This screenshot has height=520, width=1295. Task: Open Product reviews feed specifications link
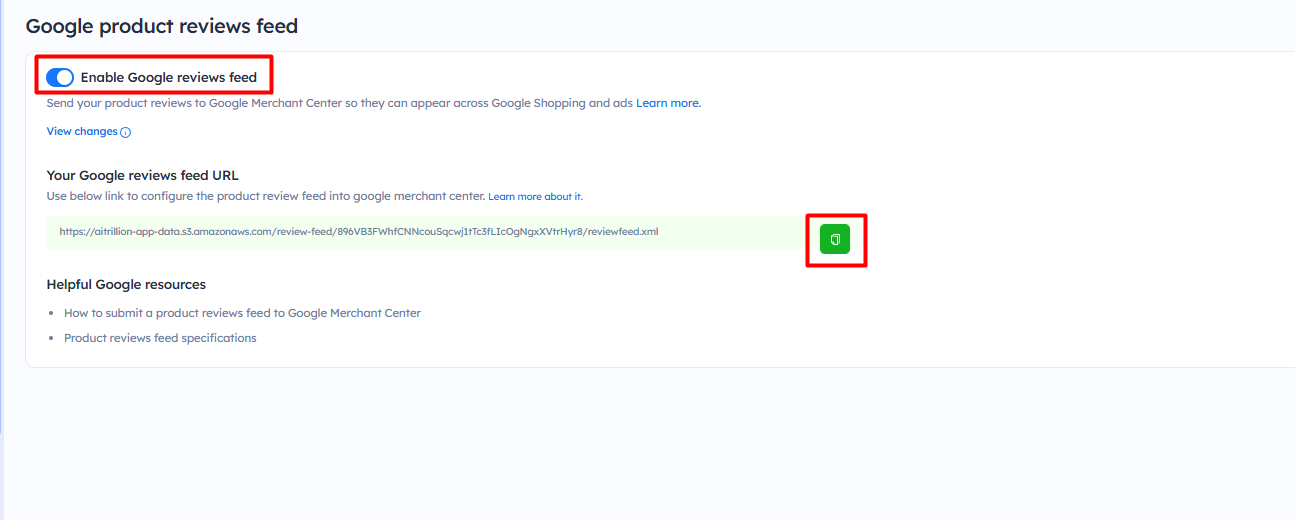click(x=160, y=338)
